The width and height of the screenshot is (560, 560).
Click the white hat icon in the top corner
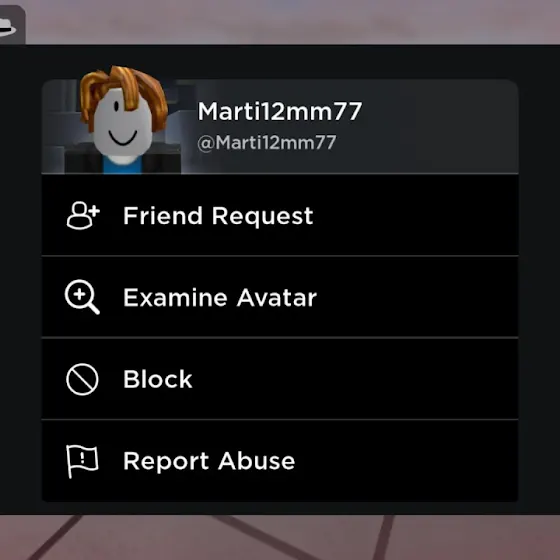[x=8, y=28]
